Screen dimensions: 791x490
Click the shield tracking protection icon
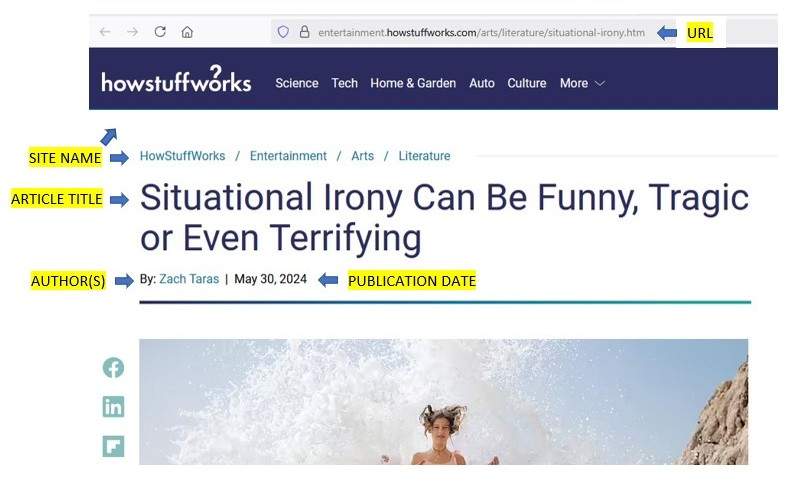(283, 32)
